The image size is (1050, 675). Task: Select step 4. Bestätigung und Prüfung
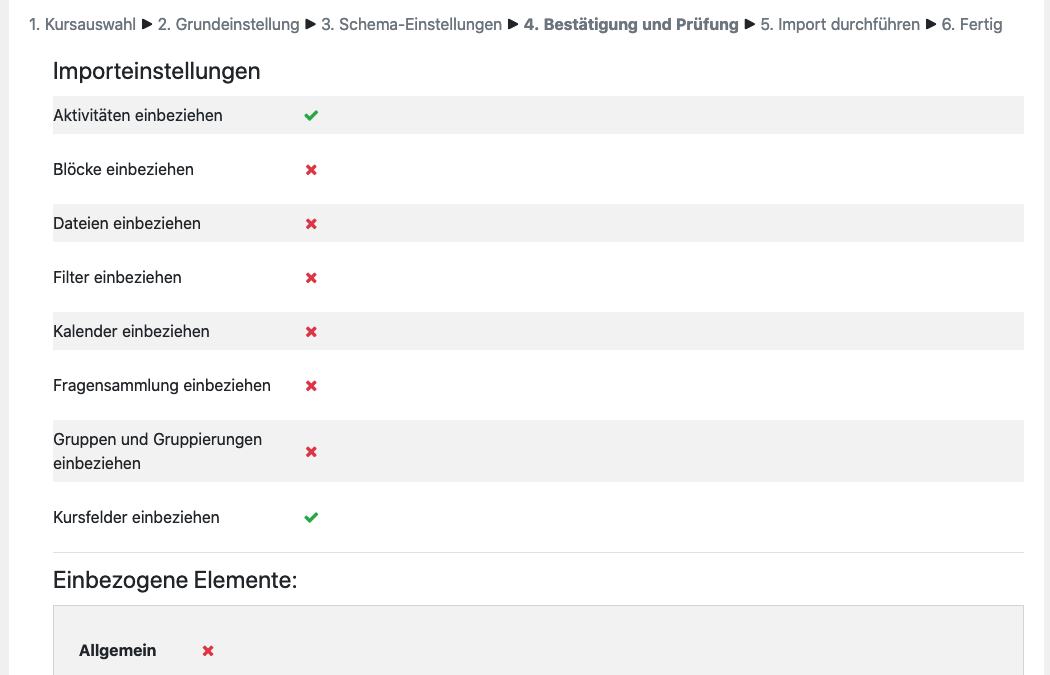tap(631, 24)
